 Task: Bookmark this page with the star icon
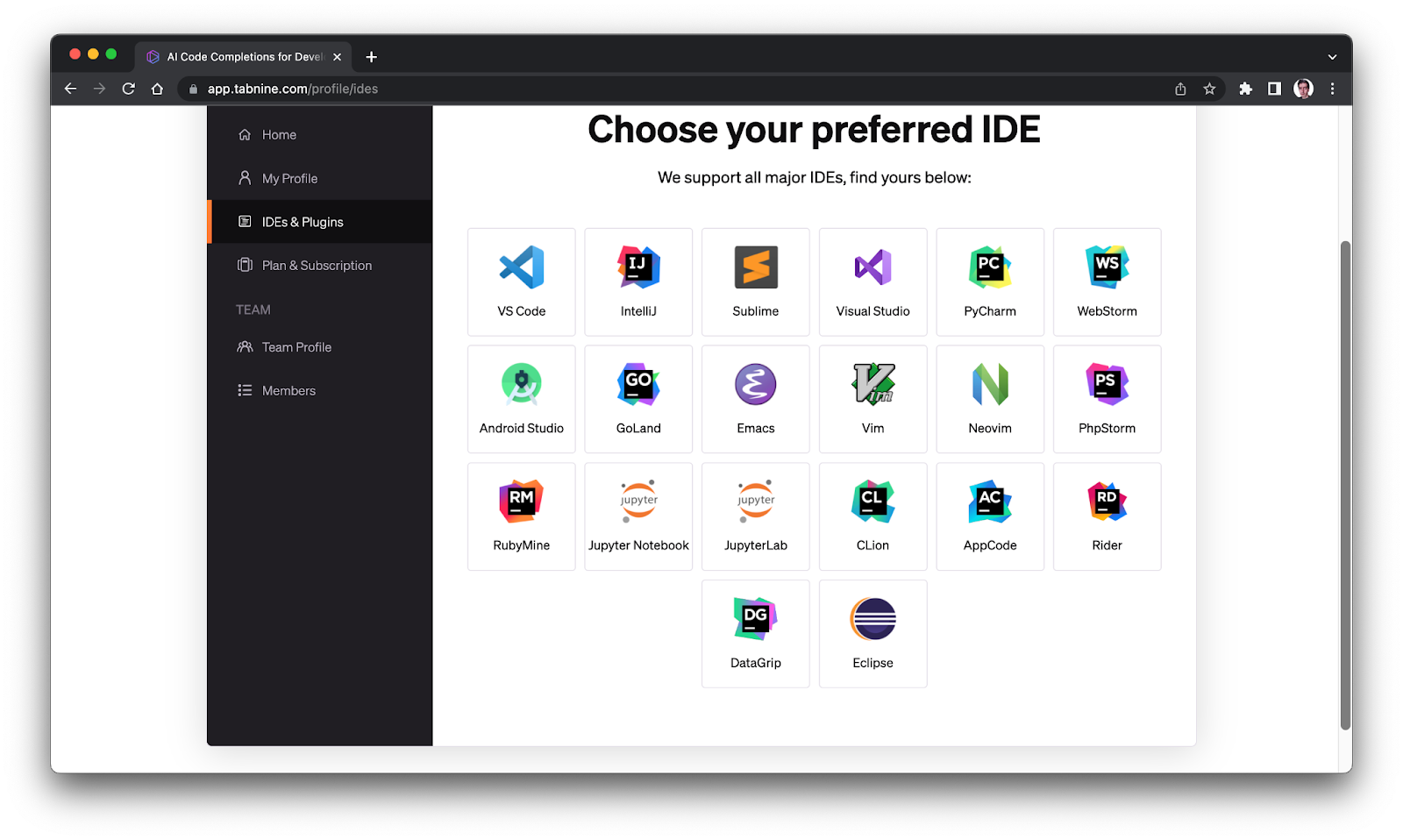point(1209,89)
